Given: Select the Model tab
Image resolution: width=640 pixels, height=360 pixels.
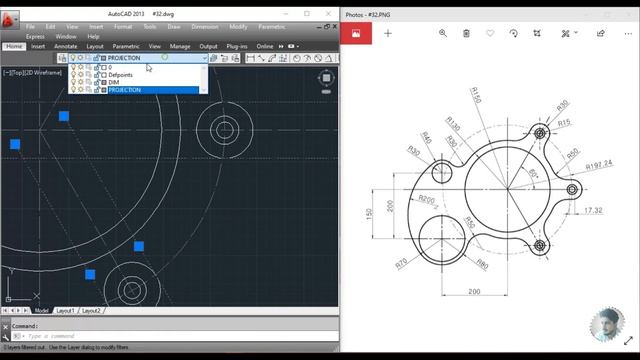Looking at the screenshot, I should click(x=41, y=311).
